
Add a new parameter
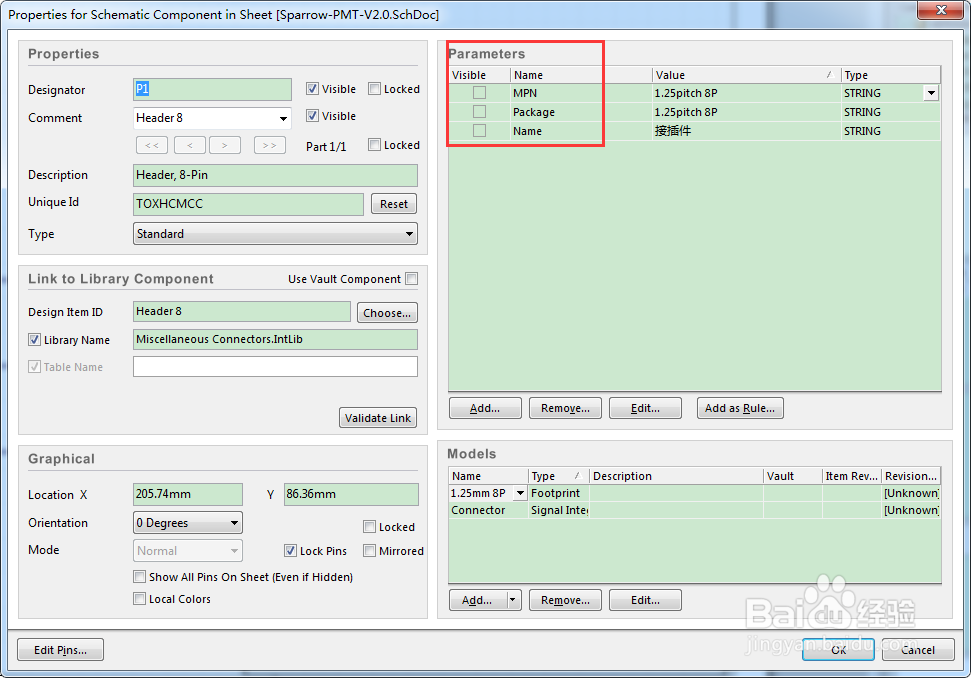click(484, 407)
